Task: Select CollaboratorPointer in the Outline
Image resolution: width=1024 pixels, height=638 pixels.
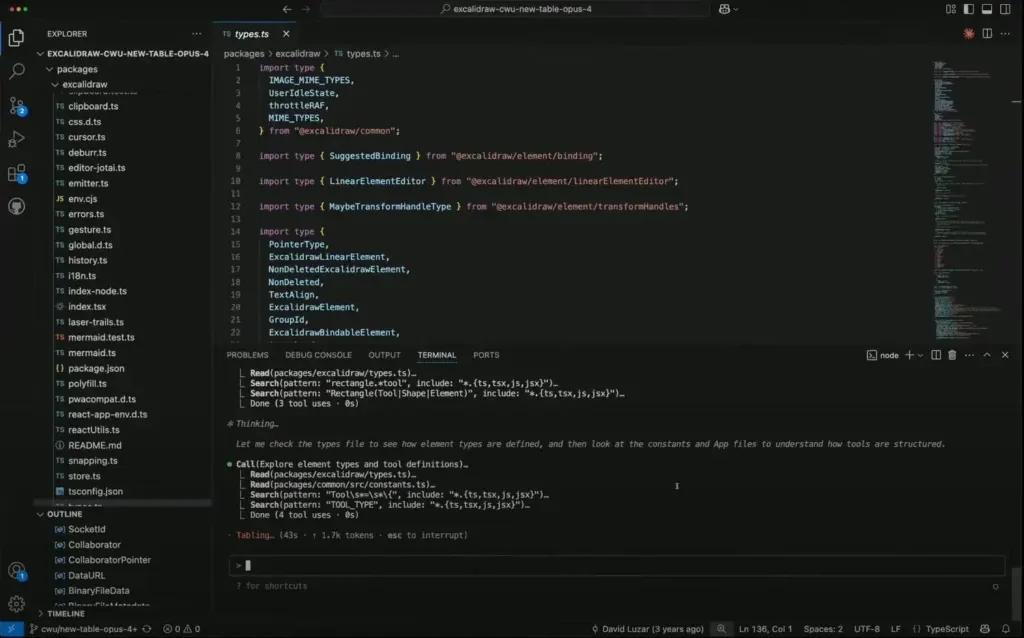Action: click(109, 560)
